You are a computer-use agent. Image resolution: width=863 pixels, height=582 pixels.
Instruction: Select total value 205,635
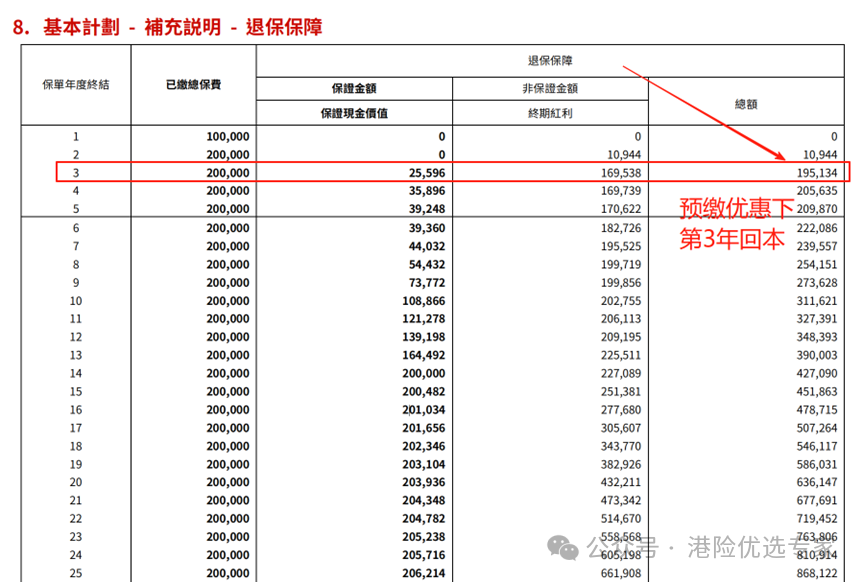(x=817, y=191)
